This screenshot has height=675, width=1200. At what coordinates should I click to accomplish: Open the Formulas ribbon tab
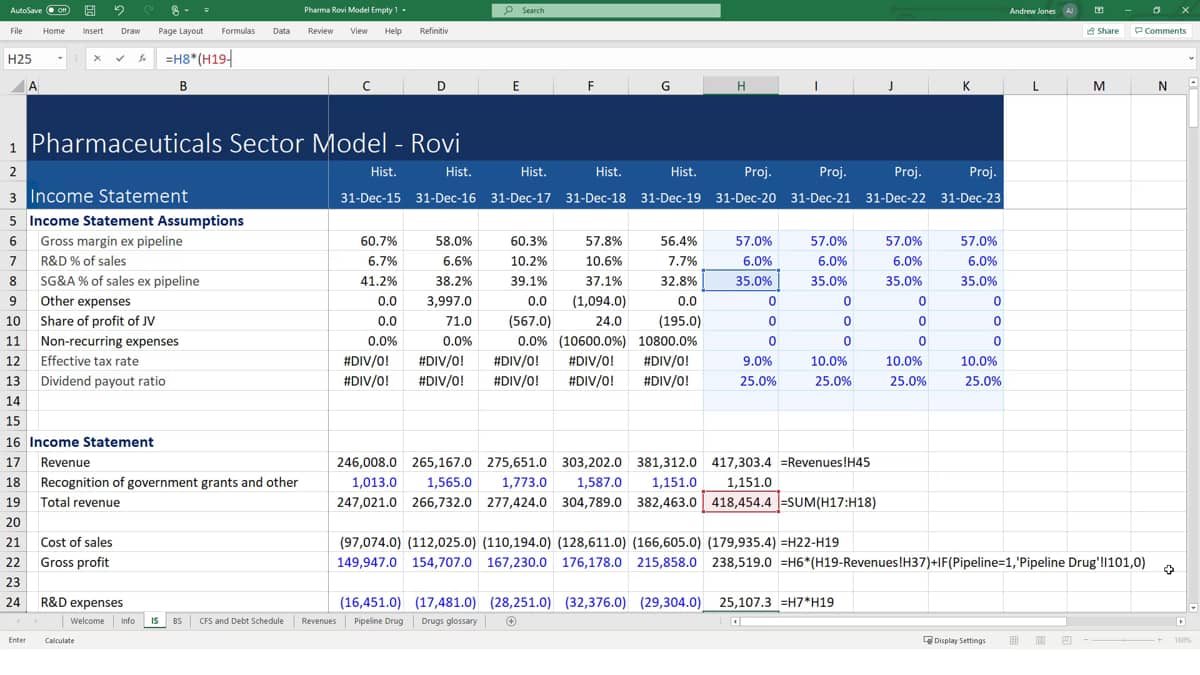[238, 31]
